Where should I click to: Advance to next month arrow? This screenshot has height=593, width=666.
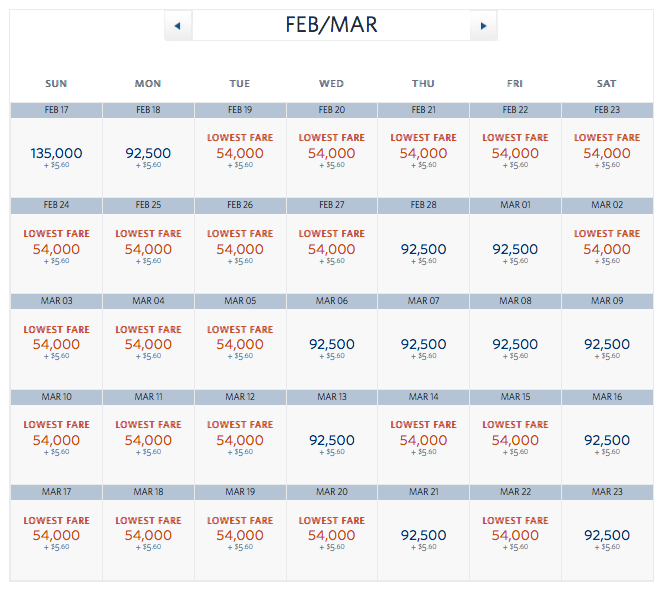484,26
